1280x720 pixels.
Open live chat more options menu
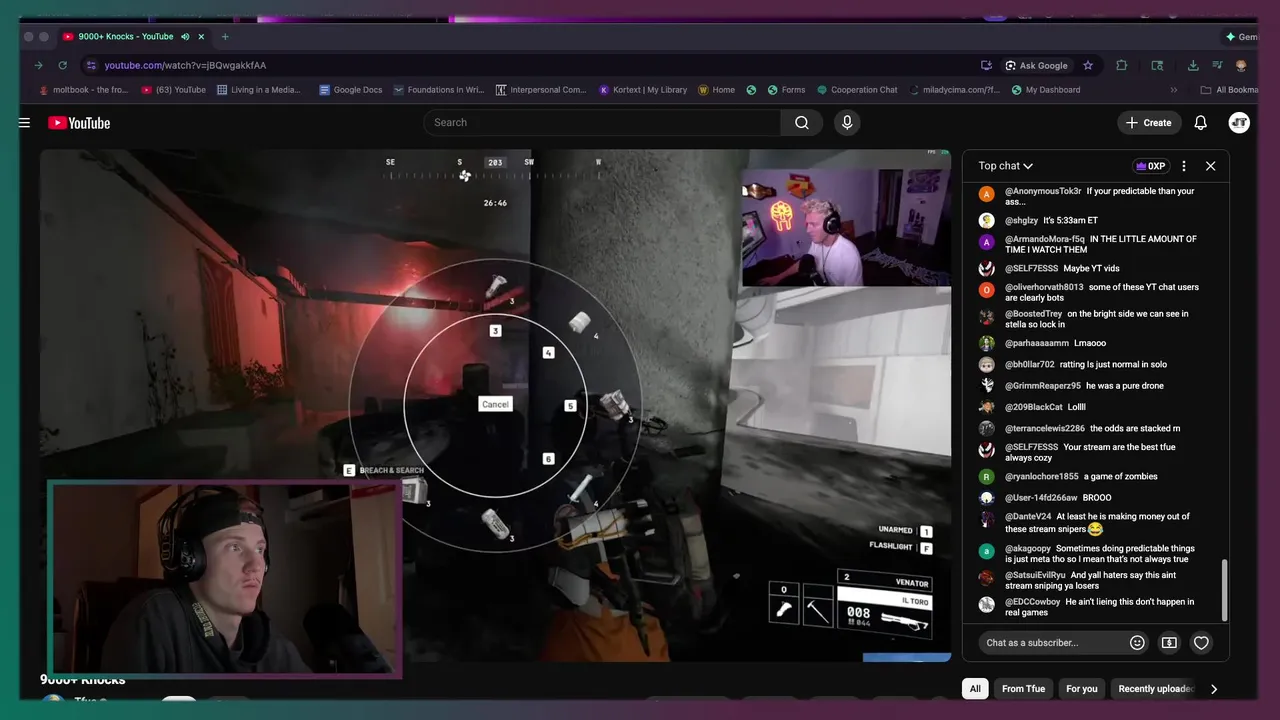click(x=1184, y=166)
